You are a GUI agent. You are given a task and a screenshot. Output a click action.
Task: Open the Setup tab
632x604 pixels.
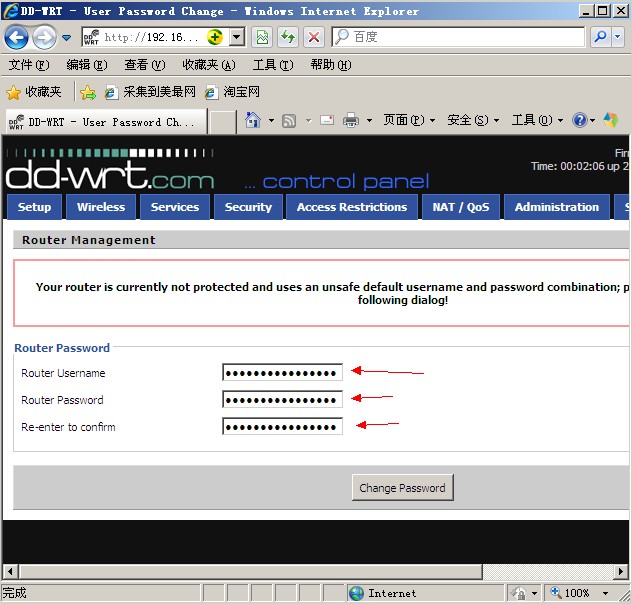[x=34, y=207]
